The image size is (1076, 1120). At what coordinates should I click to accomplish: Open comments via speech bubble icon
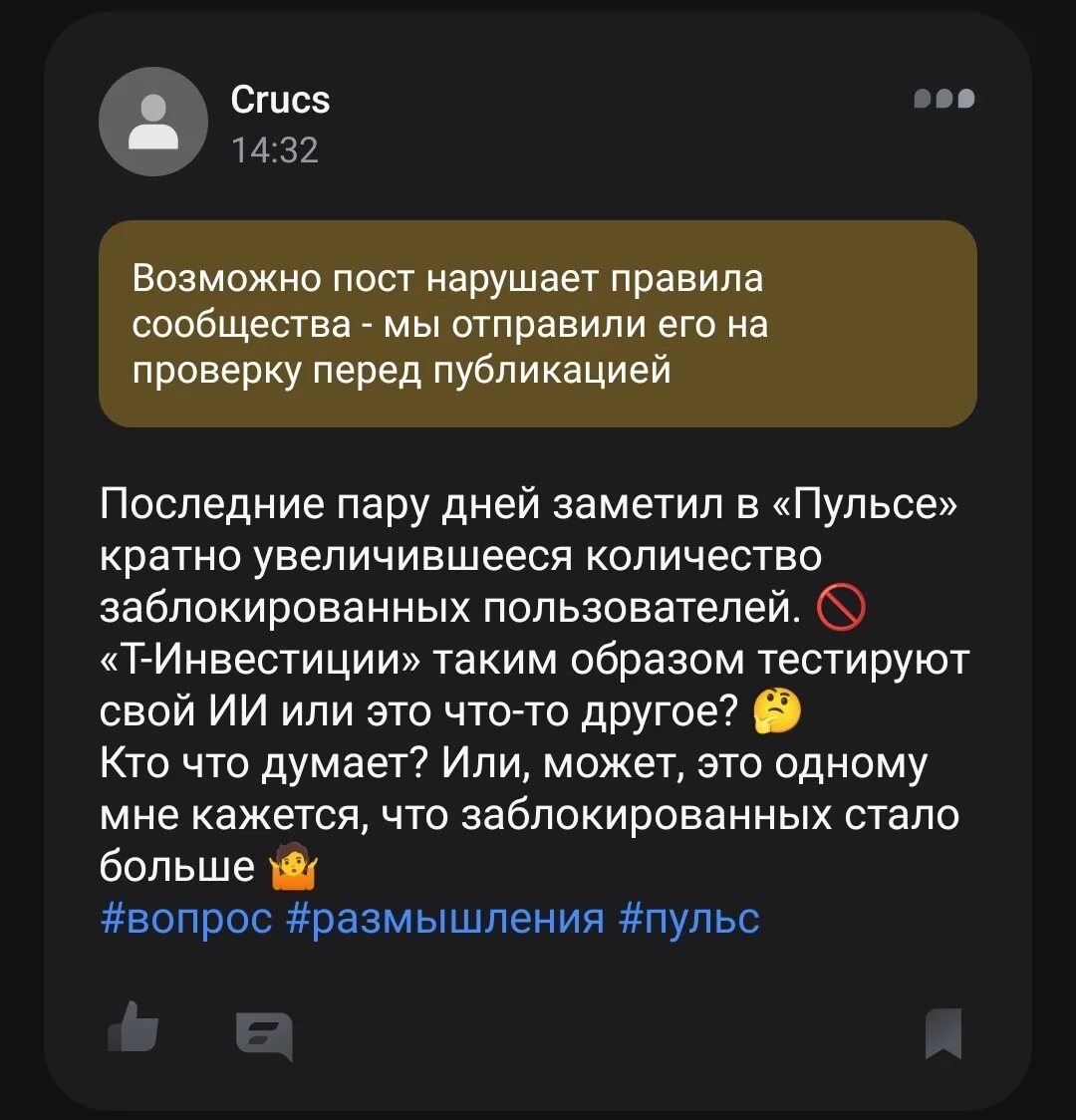[264, 1036]
